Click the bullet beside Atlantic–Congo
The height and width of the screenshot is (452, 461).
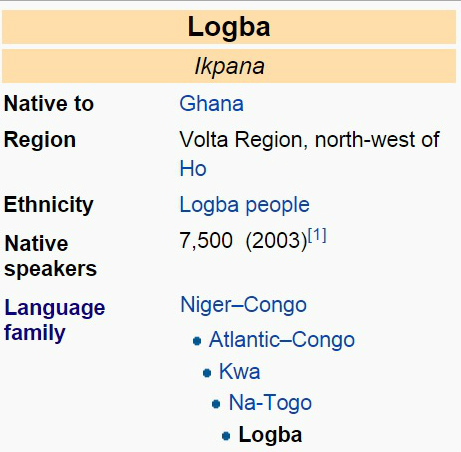197,341
